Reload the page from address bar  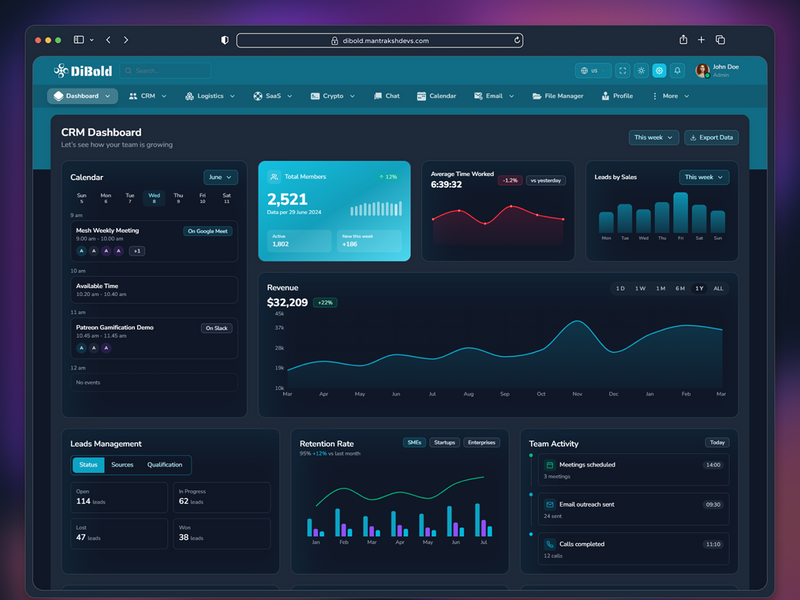[x=517, y=40]
